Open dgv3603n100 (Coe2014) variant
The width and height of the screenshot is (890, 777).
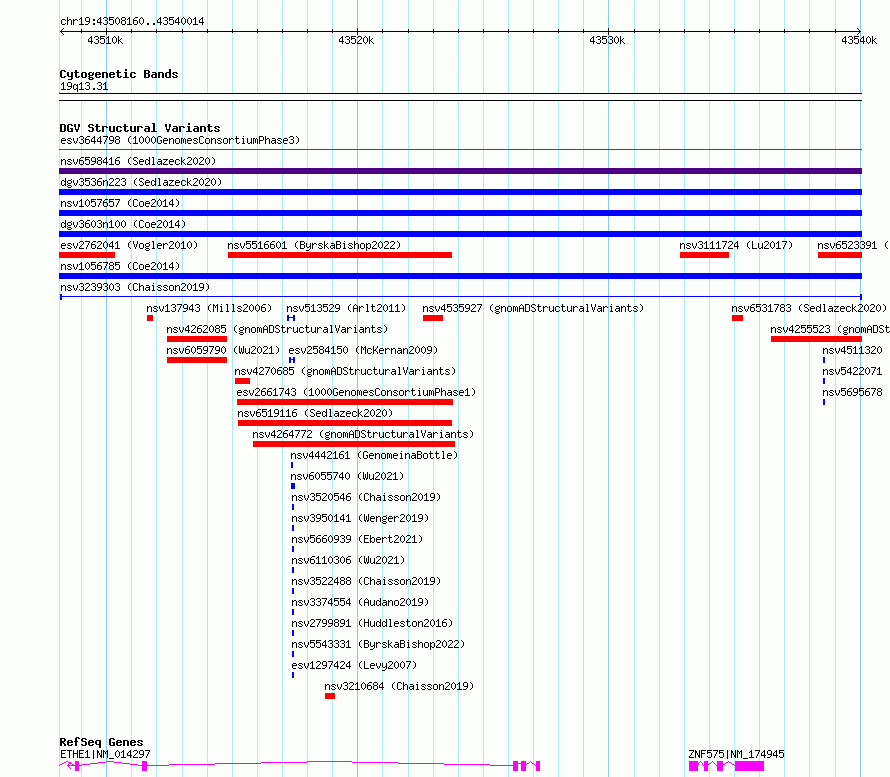(123, 224)
